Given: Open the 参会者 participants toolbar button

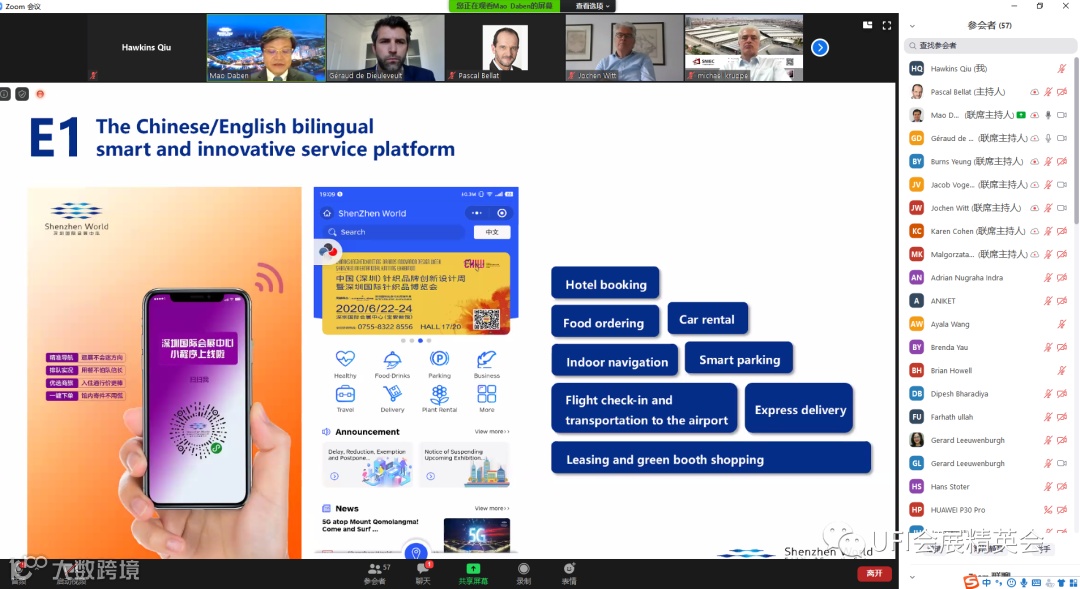Looking at the screenshot, I should (376, 574).
